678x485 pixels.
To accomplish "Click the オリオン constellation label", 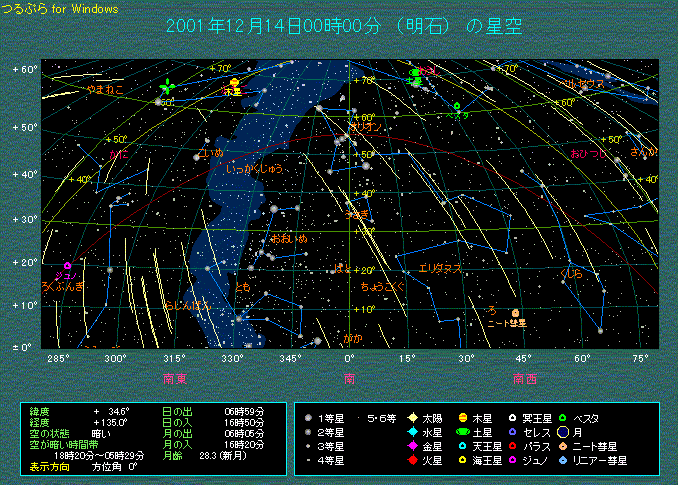I will pos(365,127).
